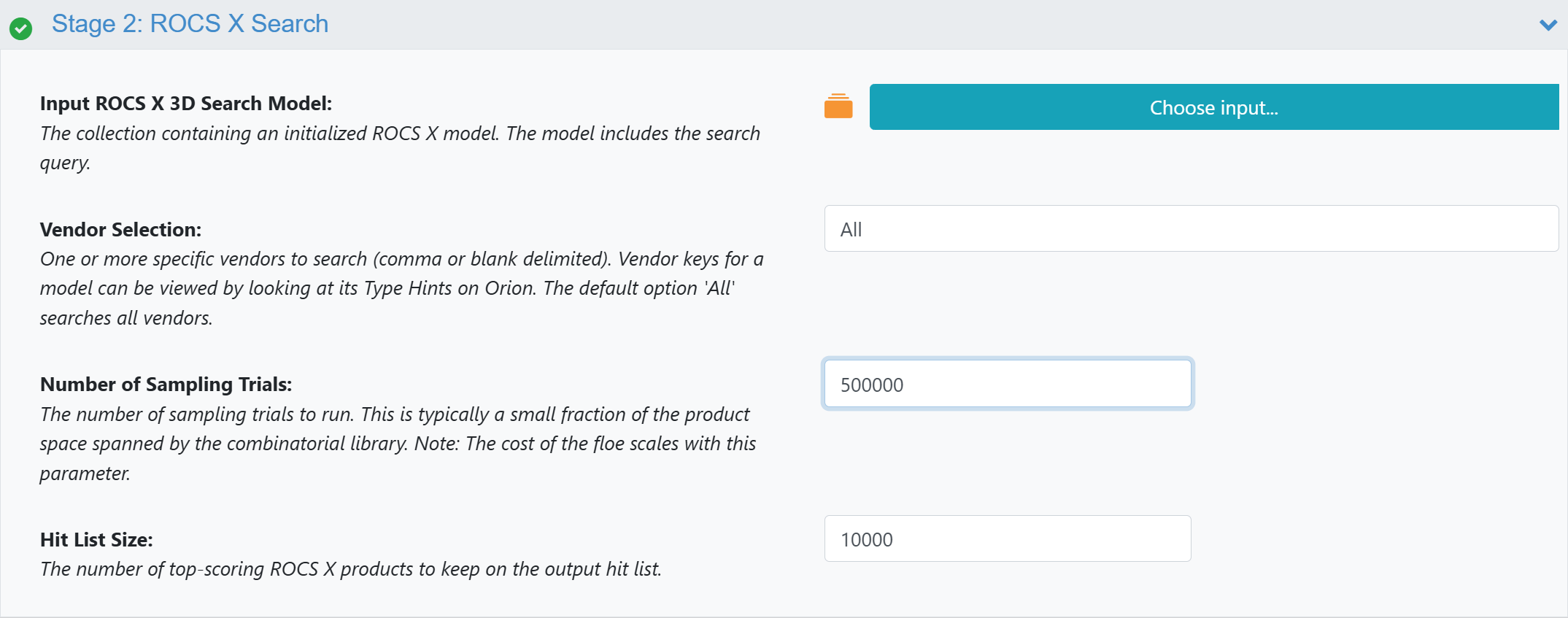Click the Hit List Size label

point(96,540)
